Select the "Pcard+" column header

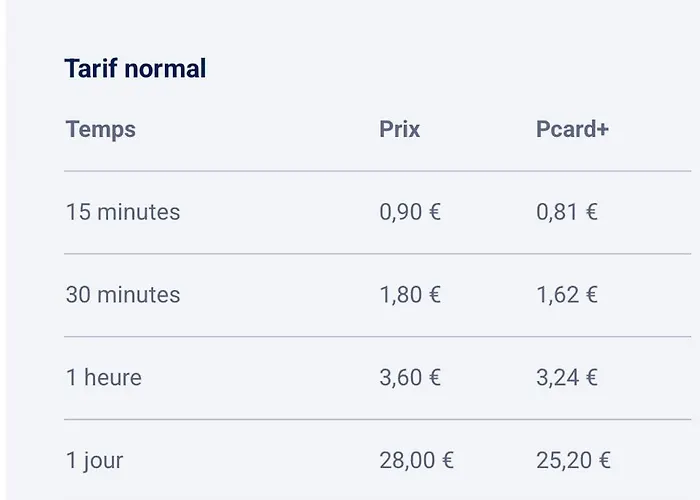pyautogui.click(x=572, y=130)
